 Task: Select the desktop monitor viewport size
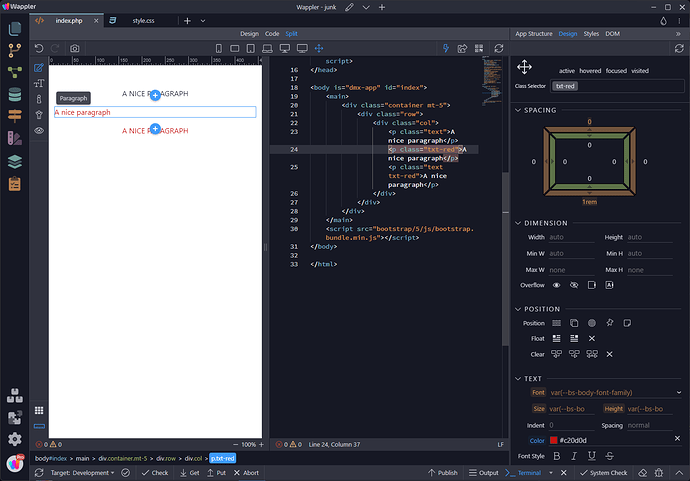(285, 48)
